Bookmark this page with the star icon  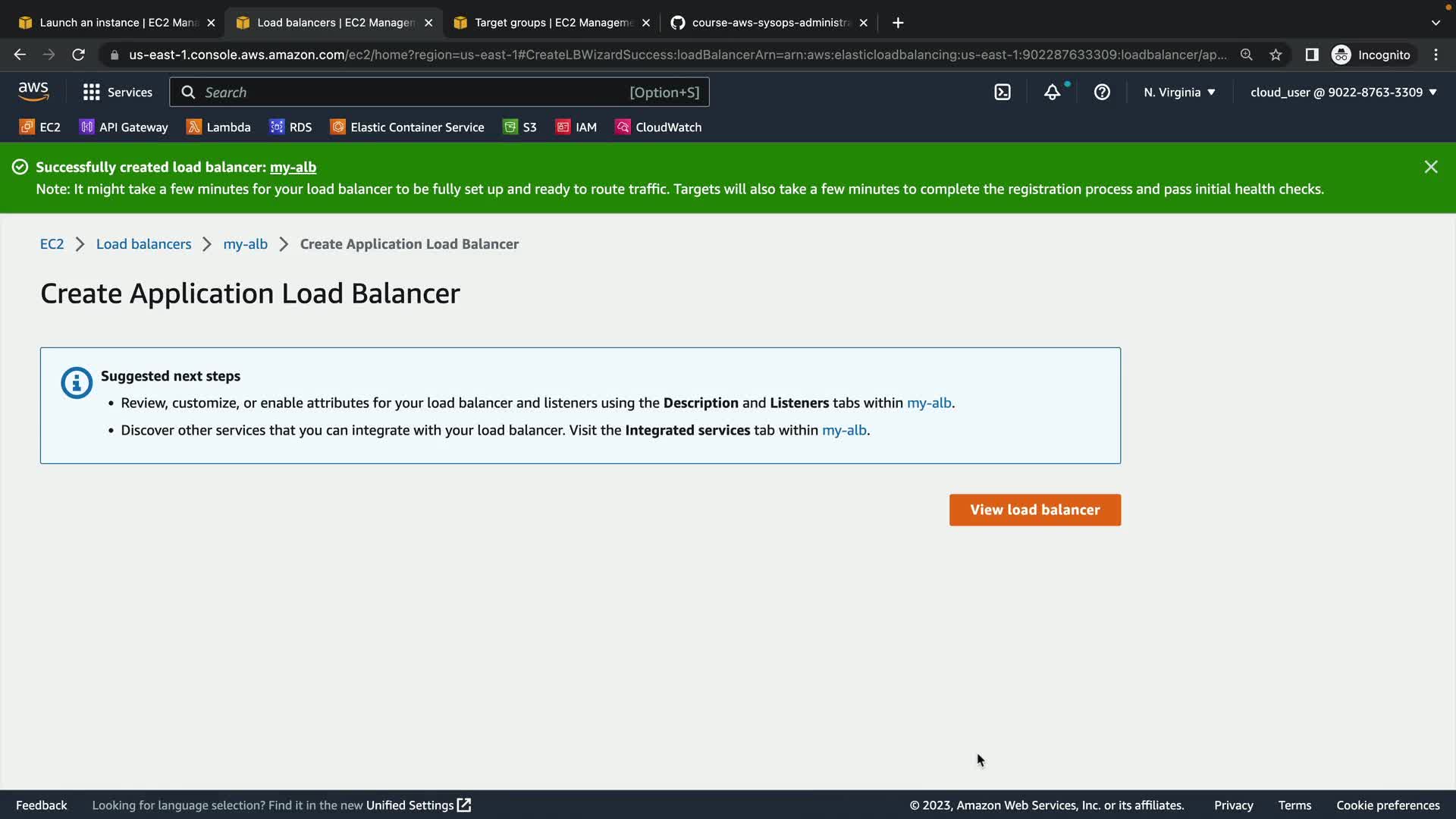pyautogui.click(x=1276, y=55)
